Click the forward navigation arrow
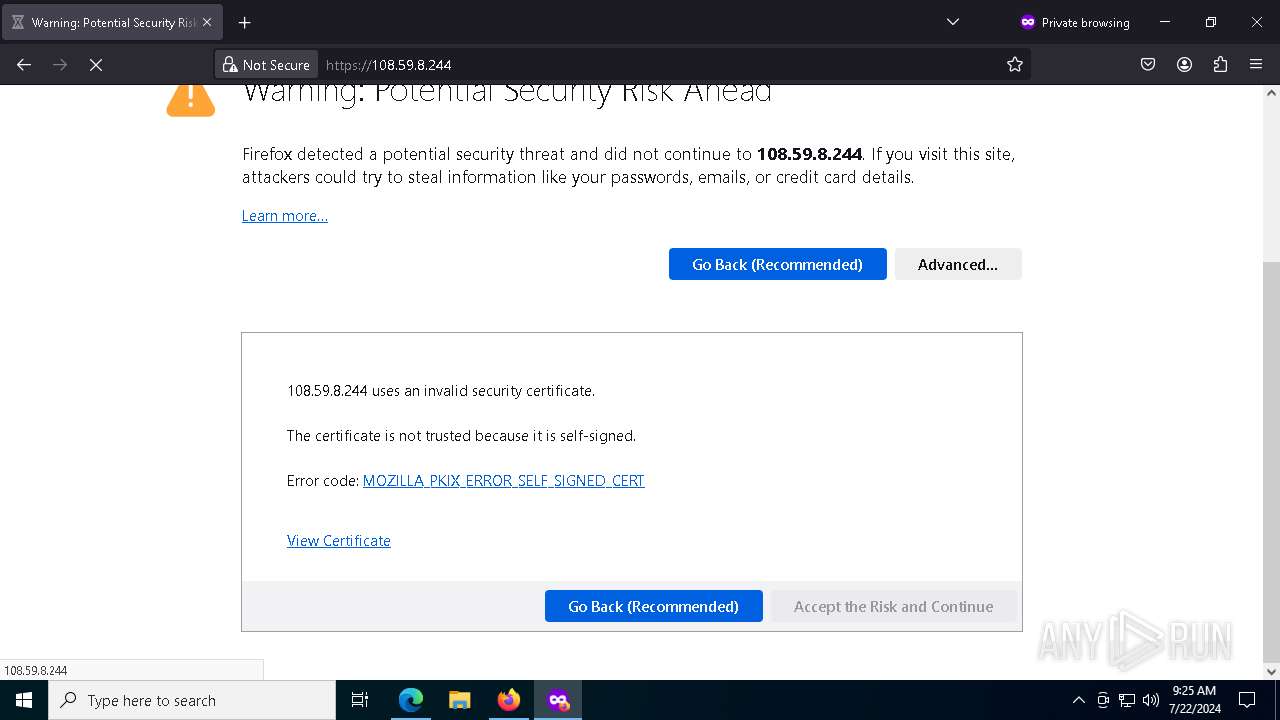This screenshot has width=1280, height=720. click(60, 64)
